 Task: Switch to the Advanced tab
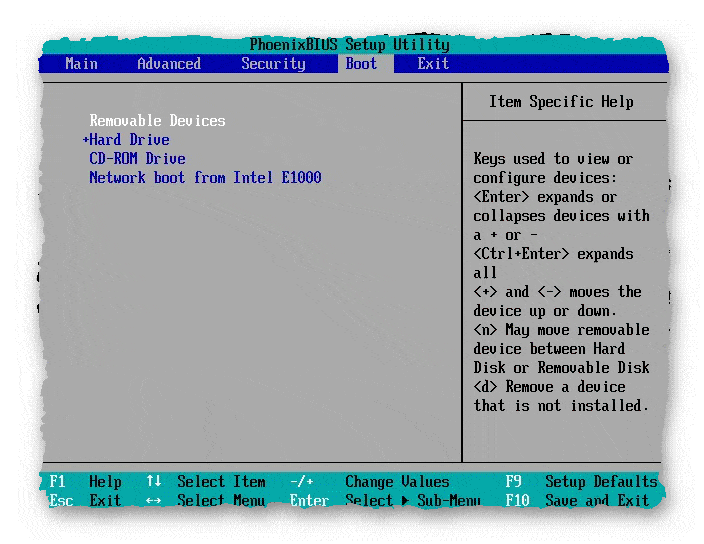pyautogui.click(x=169, y=64)
